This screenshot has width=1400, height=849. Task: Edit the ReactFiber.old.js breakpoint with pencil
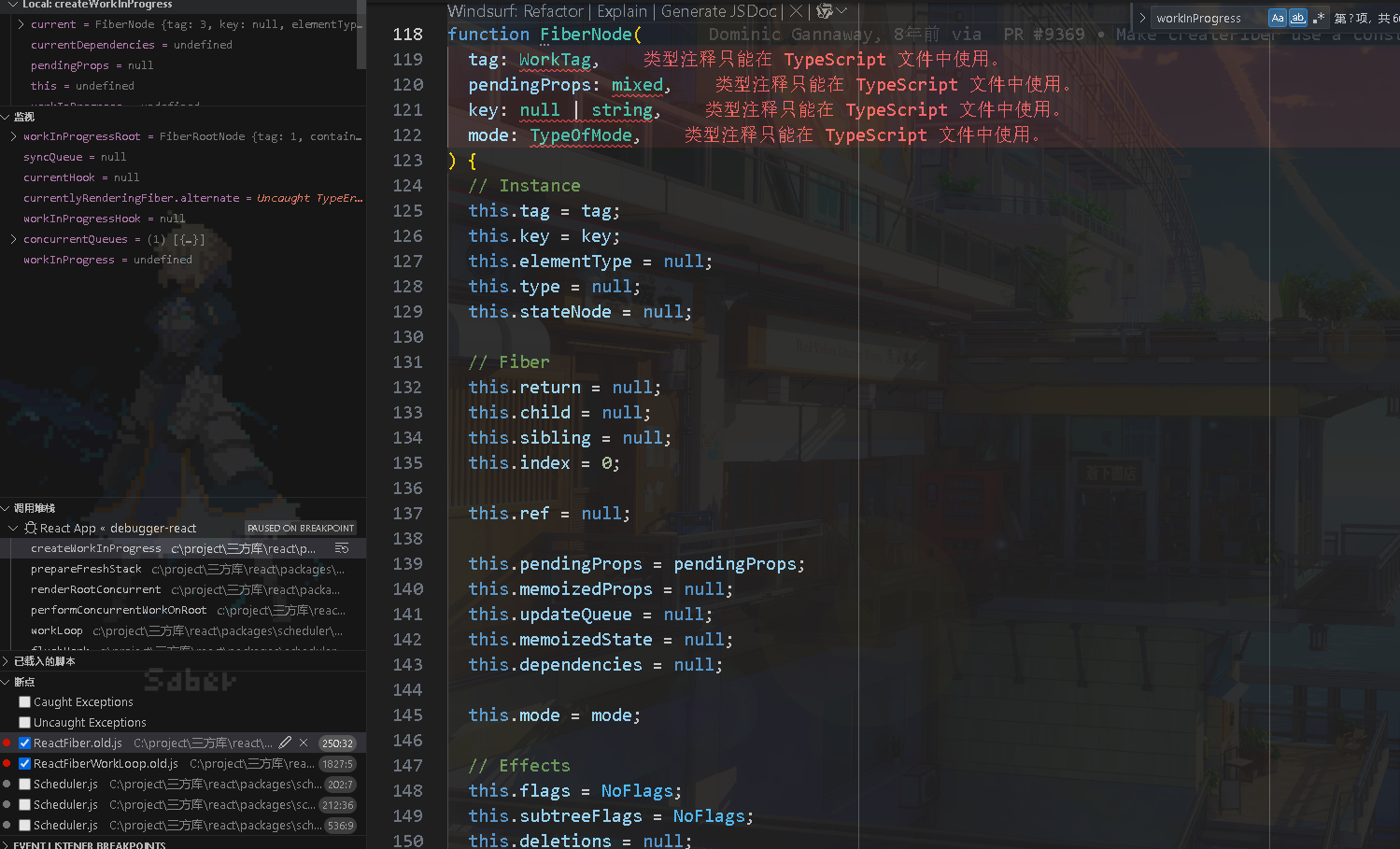285,743
